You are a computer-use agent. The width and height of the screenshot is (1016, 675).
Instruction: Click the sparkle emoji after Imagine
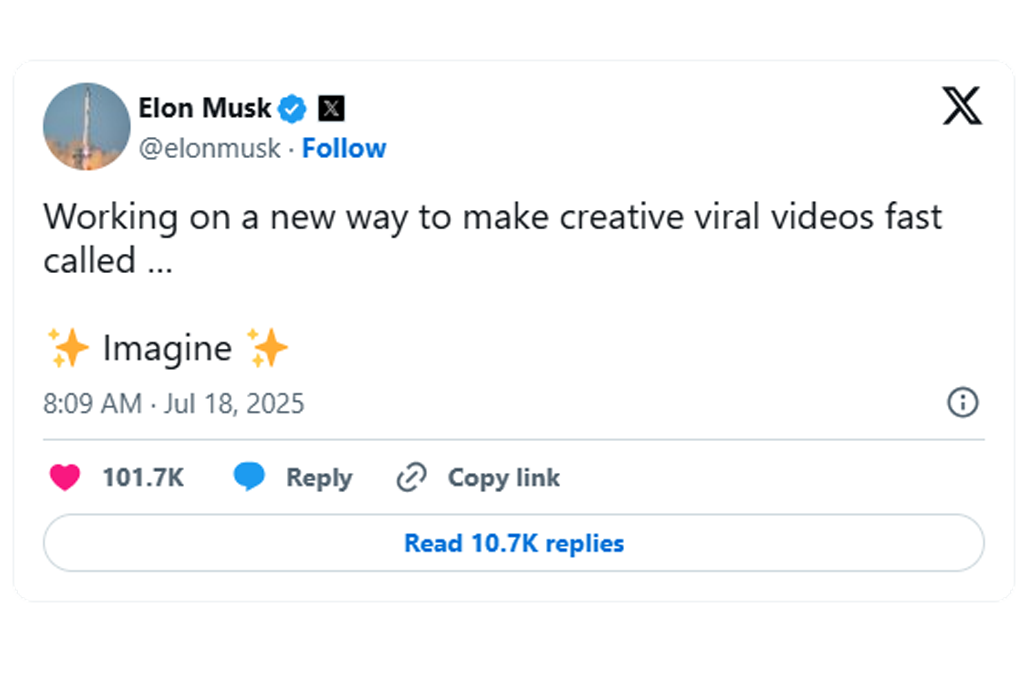point(267,348)
